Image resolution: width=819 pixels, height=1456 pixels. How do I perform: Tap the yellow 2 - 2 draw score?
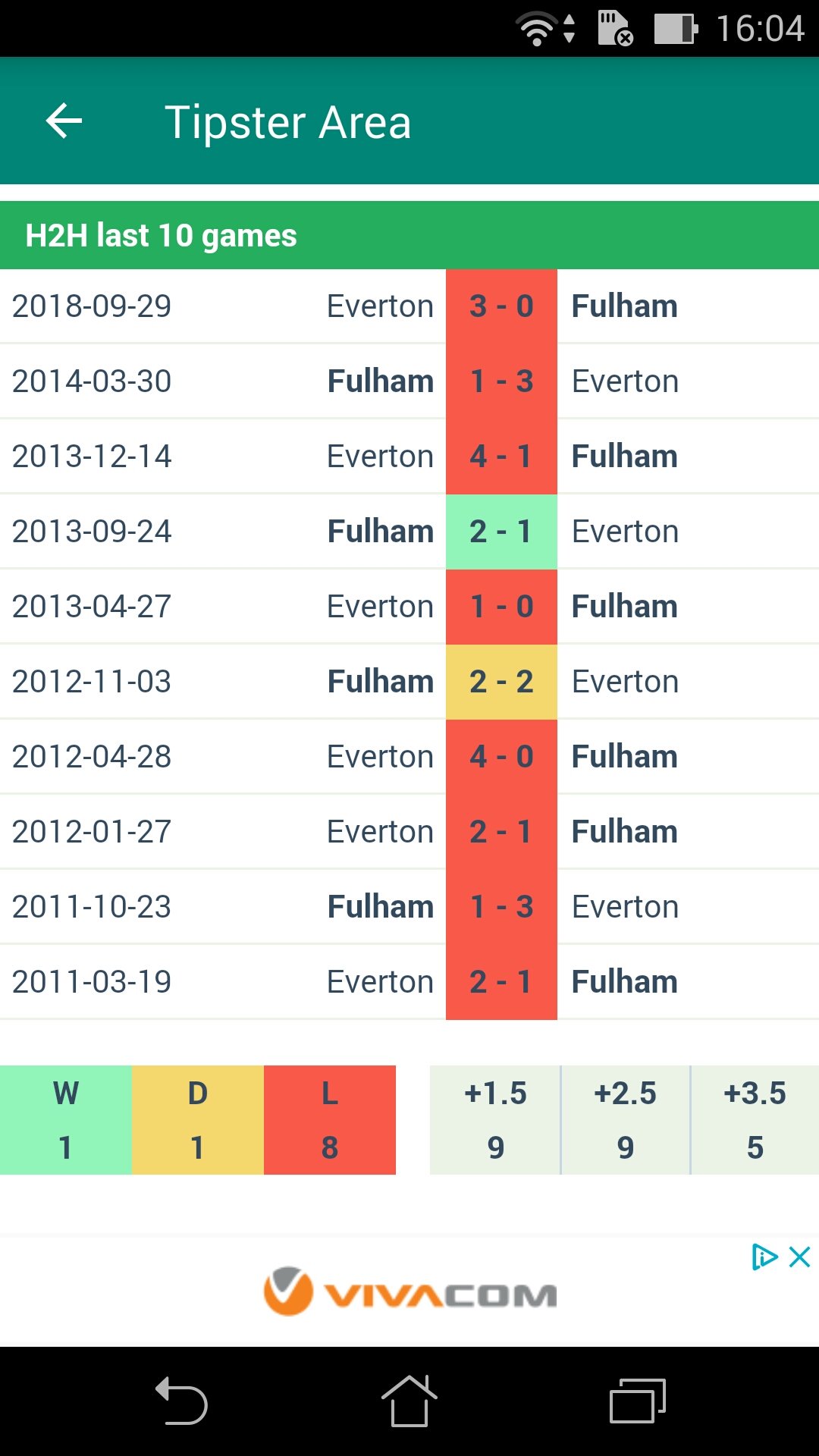501,682
